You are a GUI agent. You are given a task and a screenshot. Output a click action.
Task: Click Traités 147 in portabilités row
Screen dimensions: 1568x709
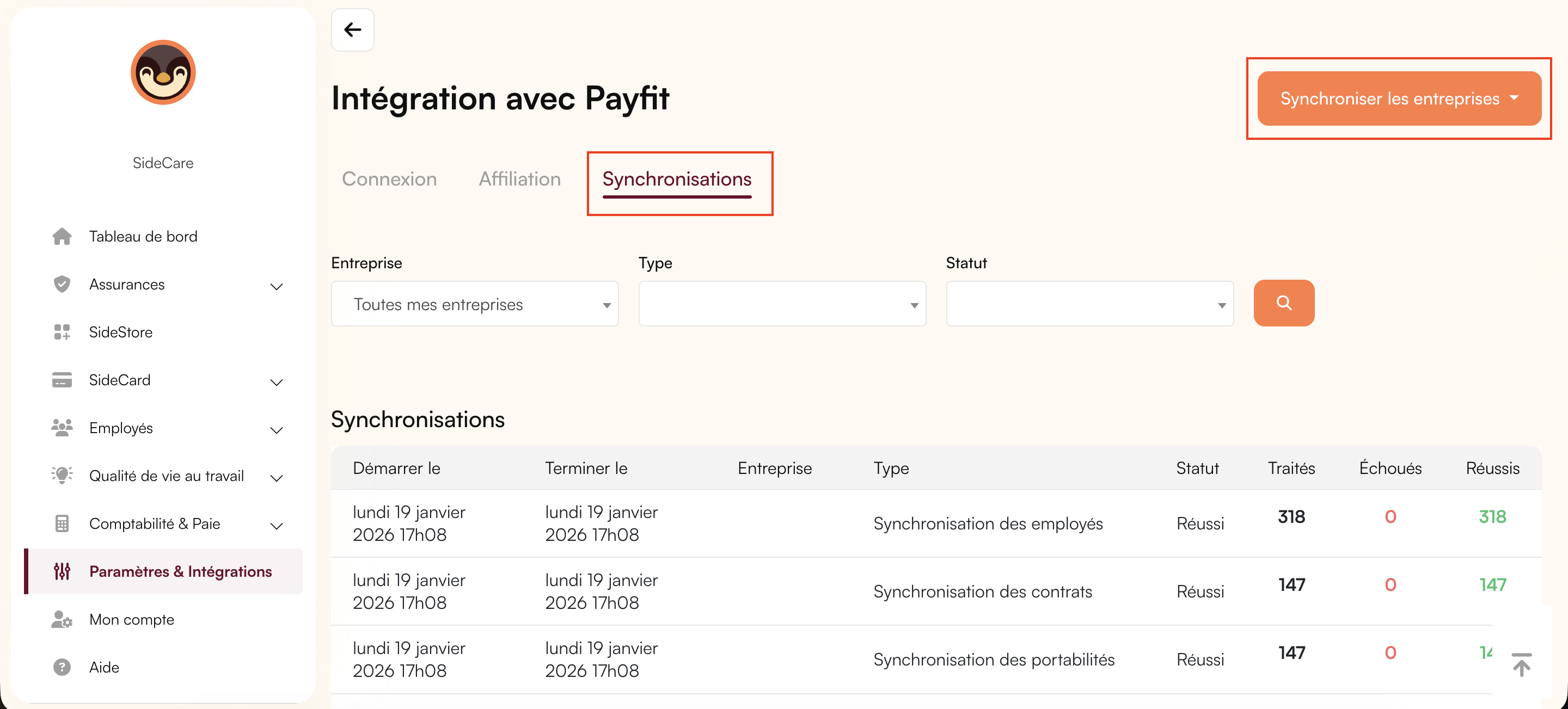click(1291, 653)
